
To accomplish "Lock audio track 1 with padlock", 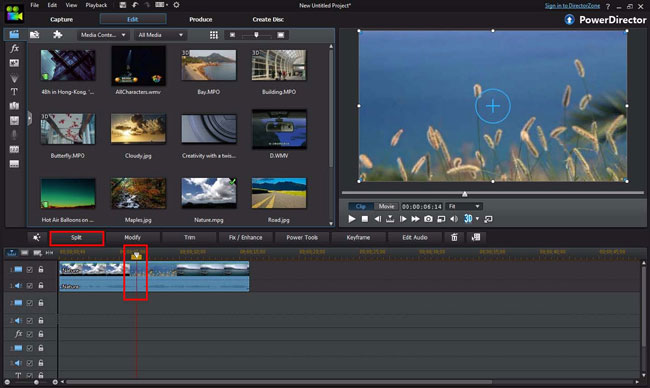I will coord(41,285).
